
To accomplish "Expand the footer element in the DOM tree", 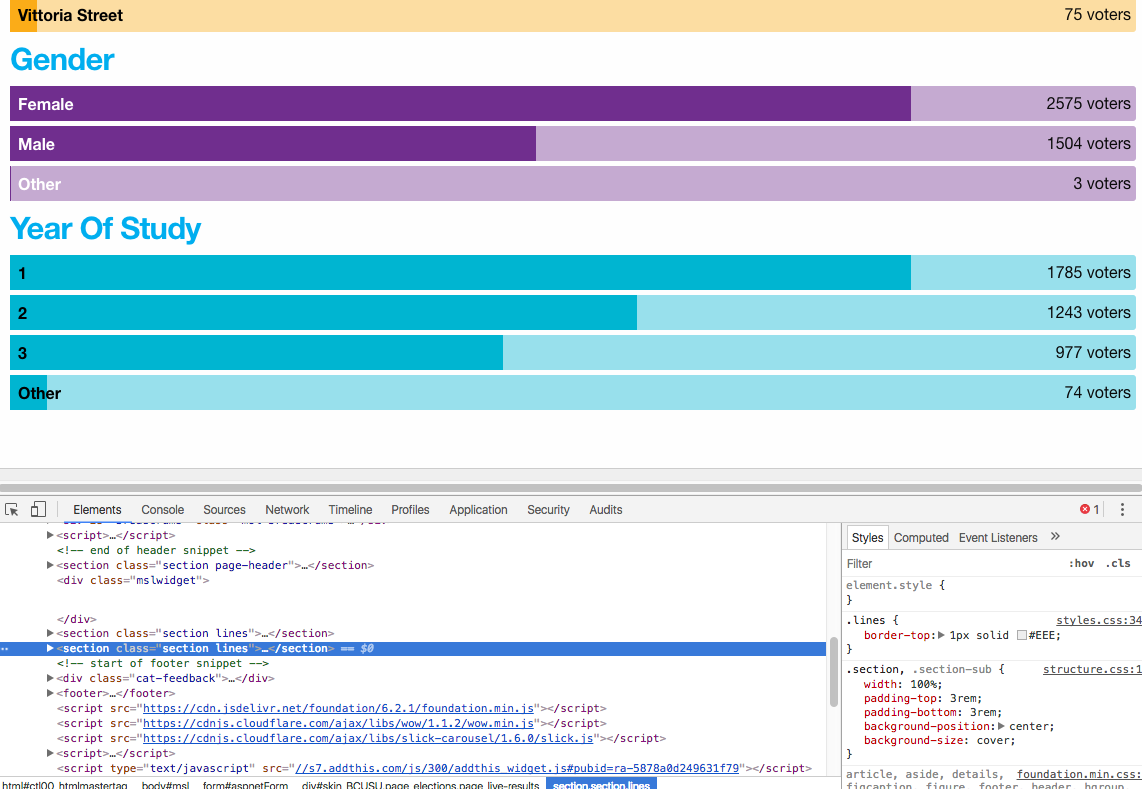I will pyautogui.click(x=51, y=693).
